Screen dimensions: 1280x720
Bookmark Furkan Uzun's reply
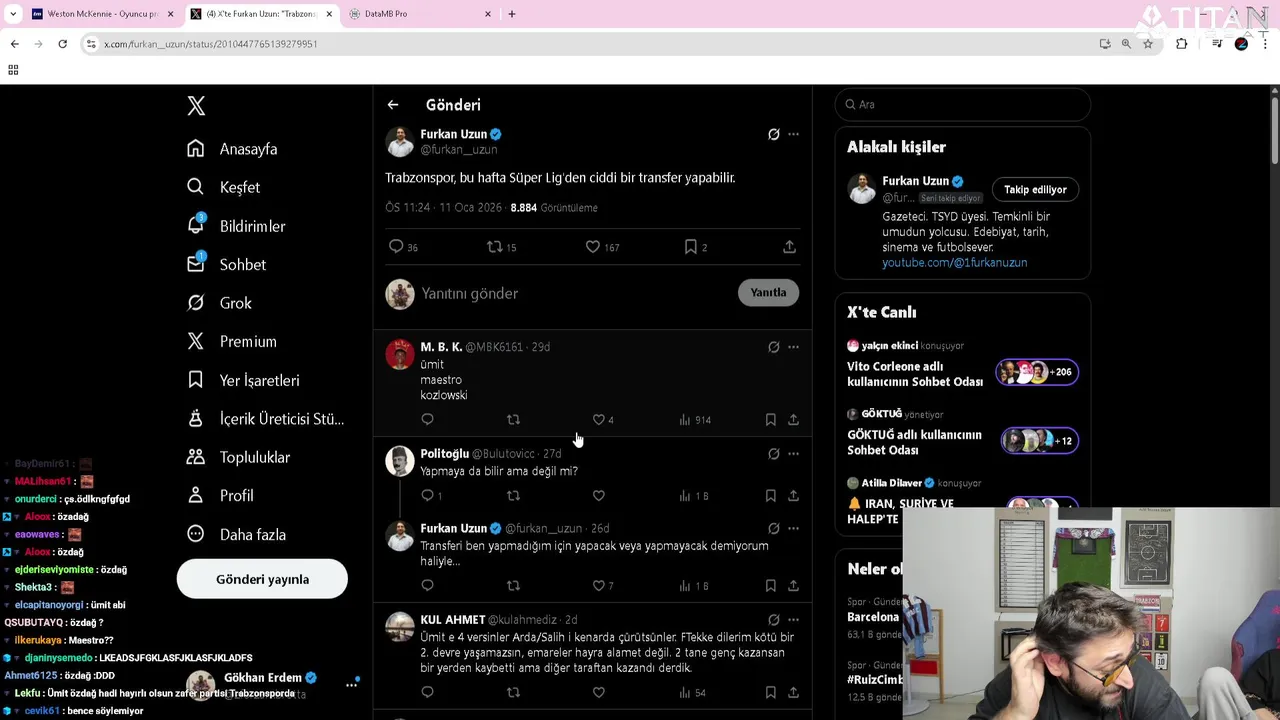[770, 586]
